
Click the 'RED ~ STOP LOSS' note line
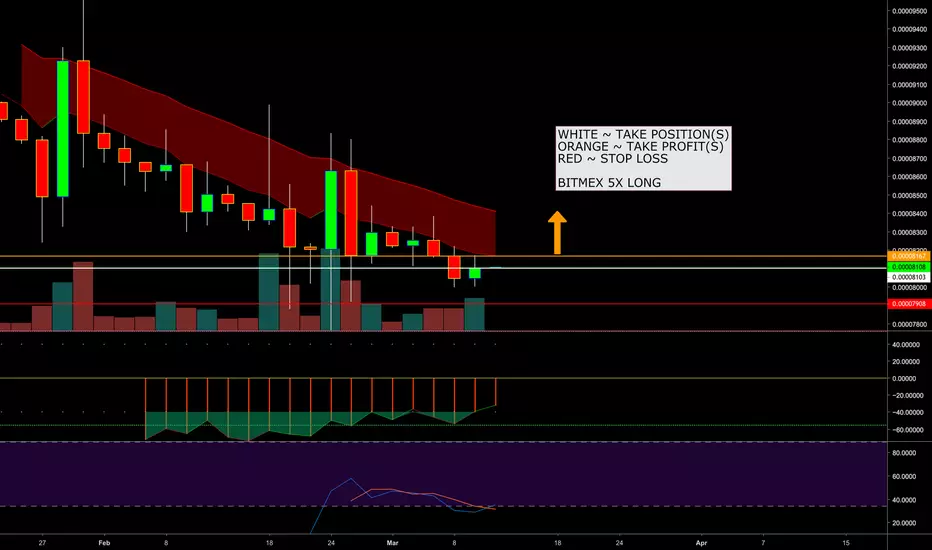point(613,159)
